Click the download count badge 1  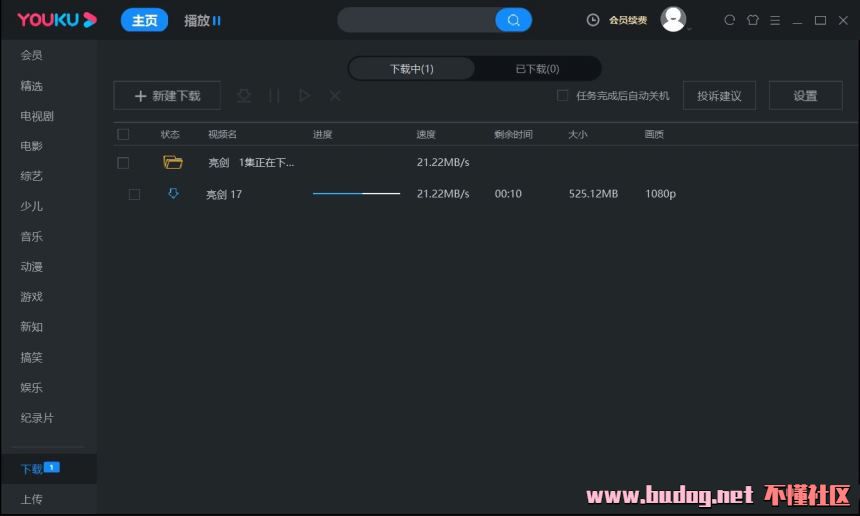point(52,467)
